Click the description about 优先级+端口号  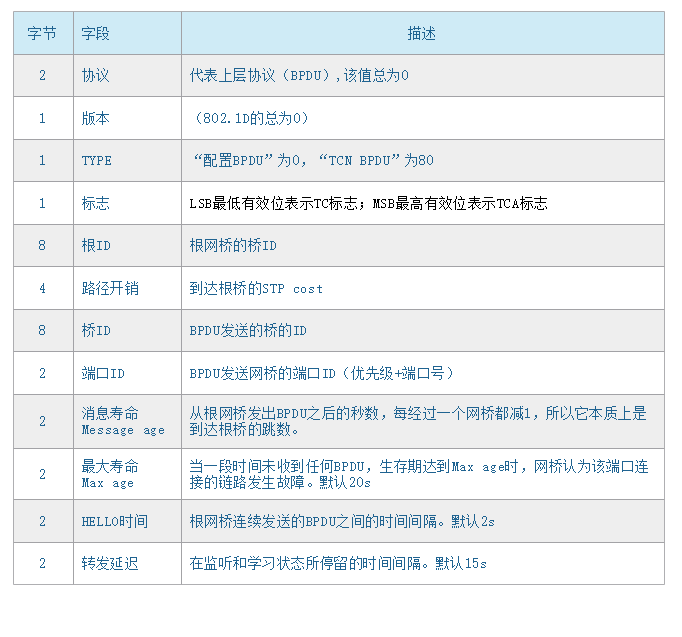[321, 373]
